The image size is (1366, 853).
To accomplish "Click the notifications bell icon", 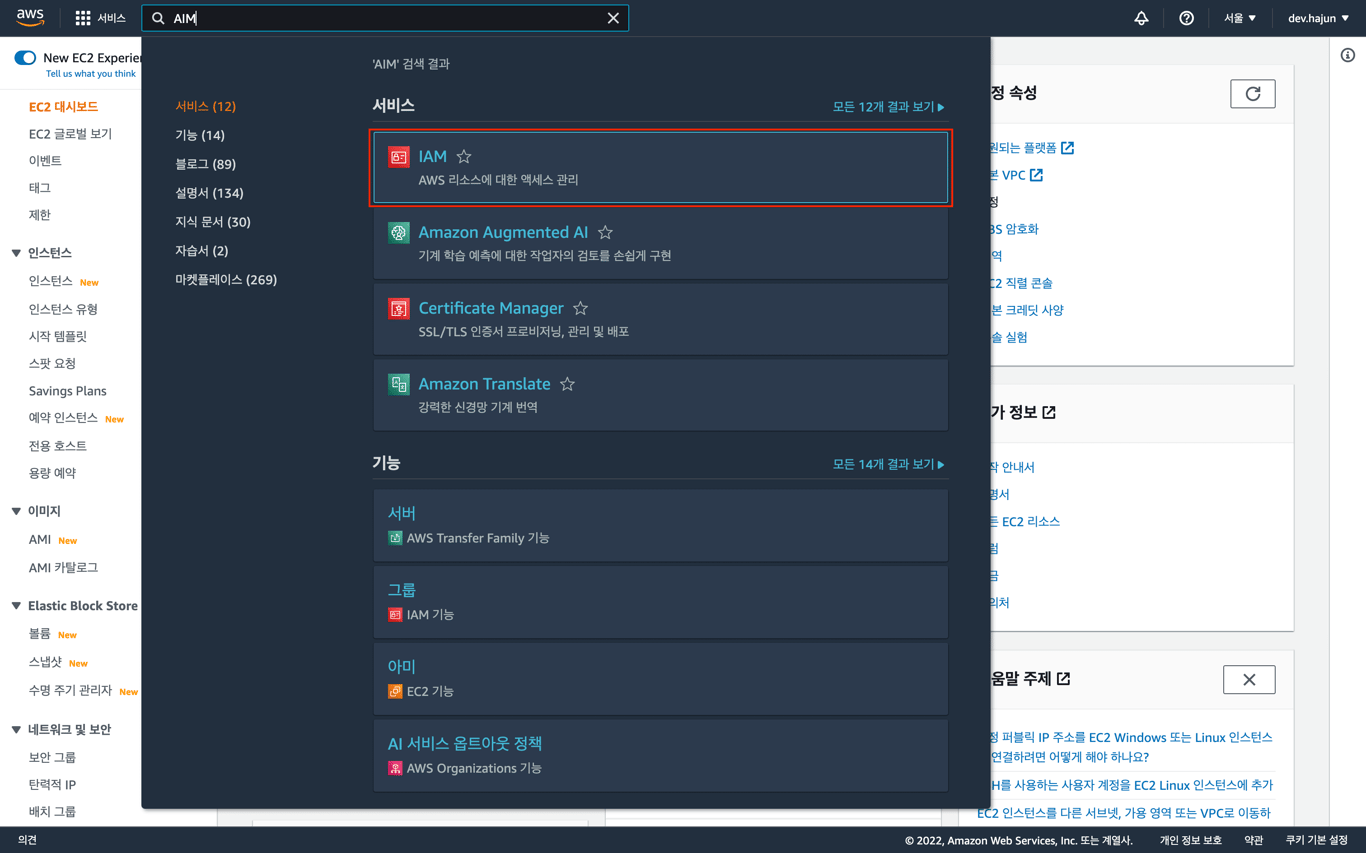I will coord(1141,18).
